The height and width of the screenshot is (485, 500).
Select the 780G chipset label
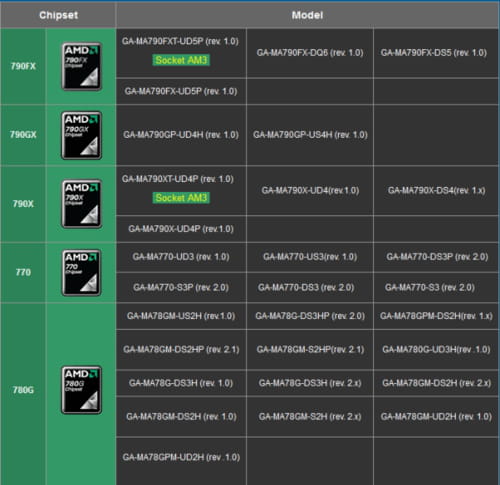point(23,390)
